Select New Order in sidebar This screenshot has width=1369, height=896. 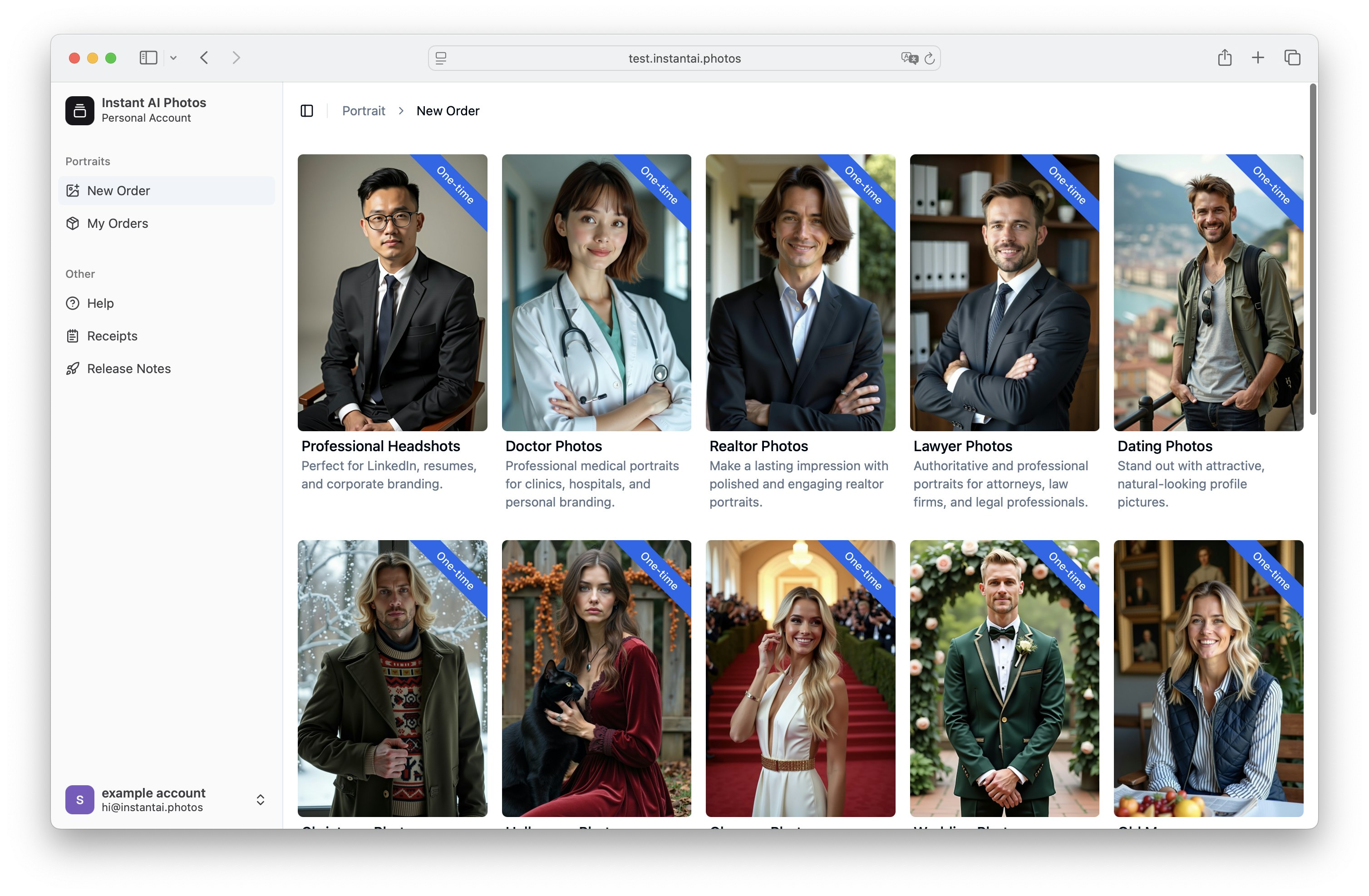pyautogui.click(x=118, y=190)
